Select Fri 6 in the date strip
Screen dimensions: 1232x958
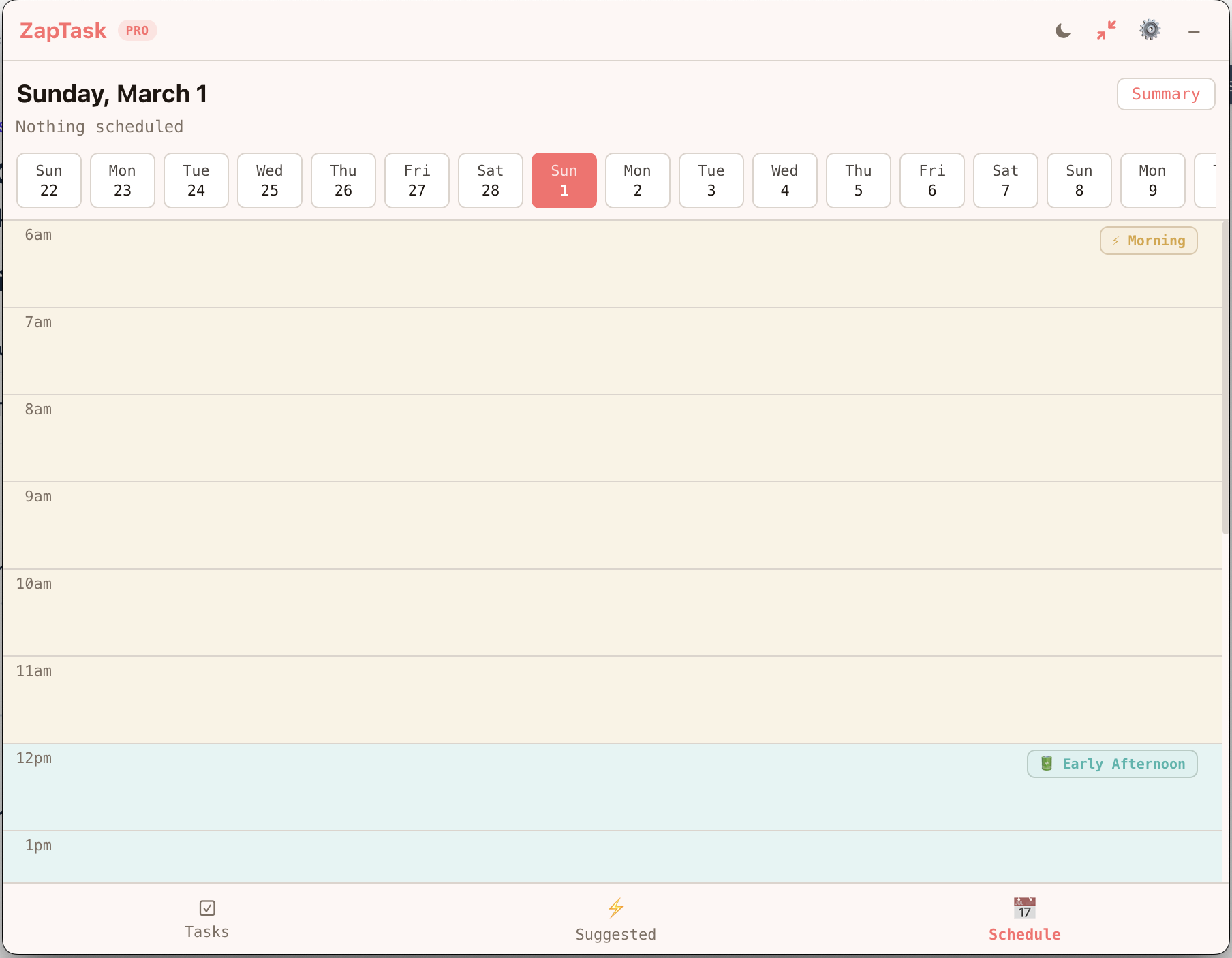tap(932, 181)
